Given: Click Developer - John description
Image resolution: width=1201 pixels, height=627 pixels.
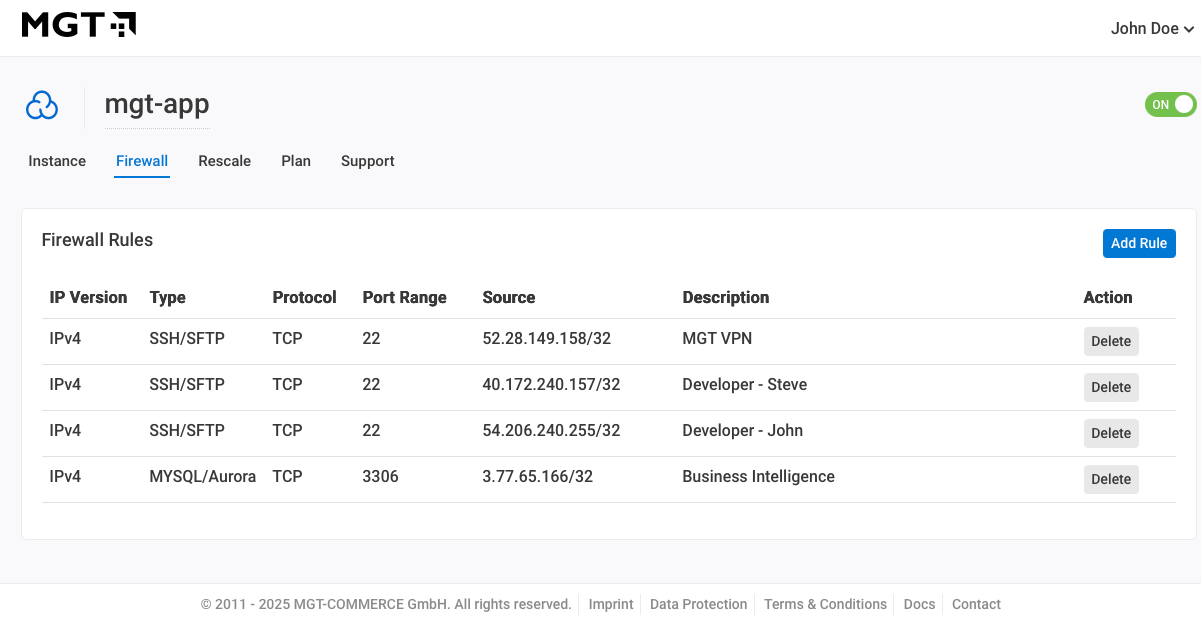Looking at the screenshot, I should tap(743, 431).
